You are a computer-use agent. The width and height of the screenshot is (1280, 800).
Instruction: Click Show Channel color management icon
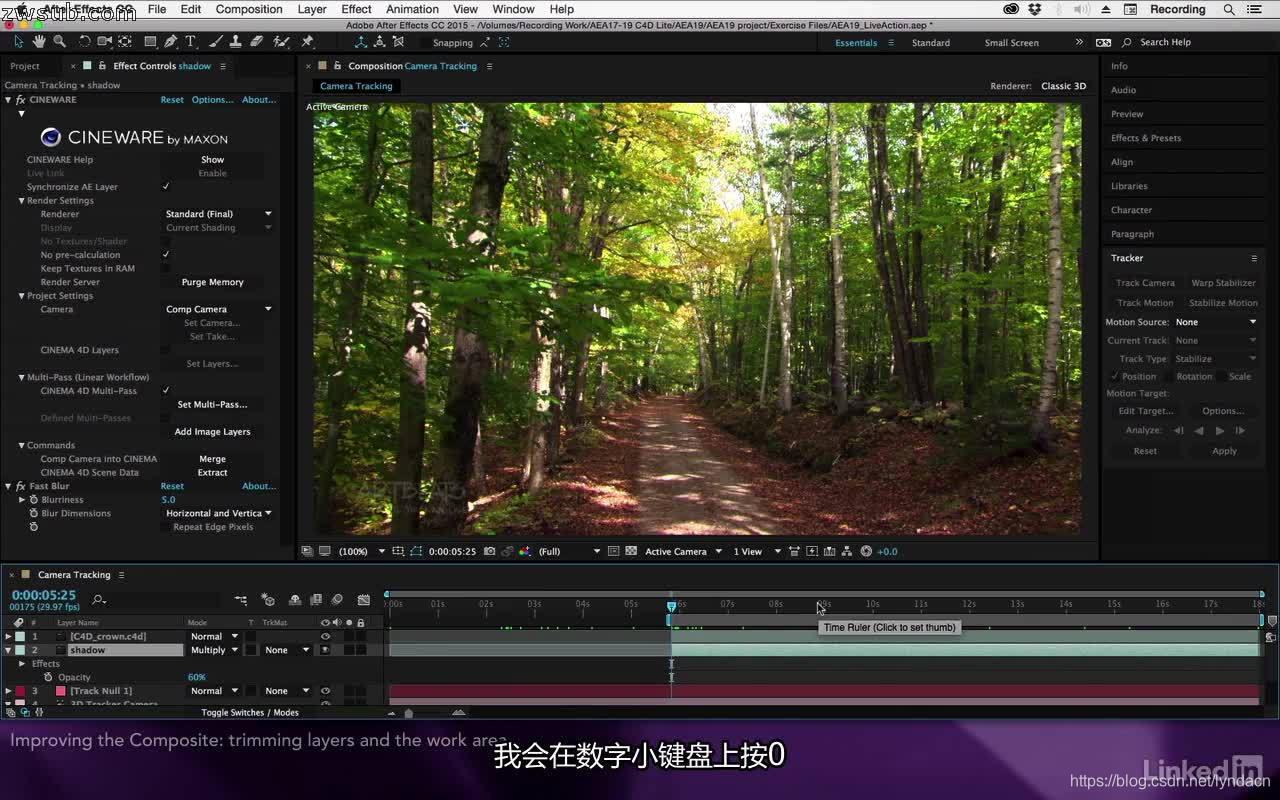click(524, 551)
